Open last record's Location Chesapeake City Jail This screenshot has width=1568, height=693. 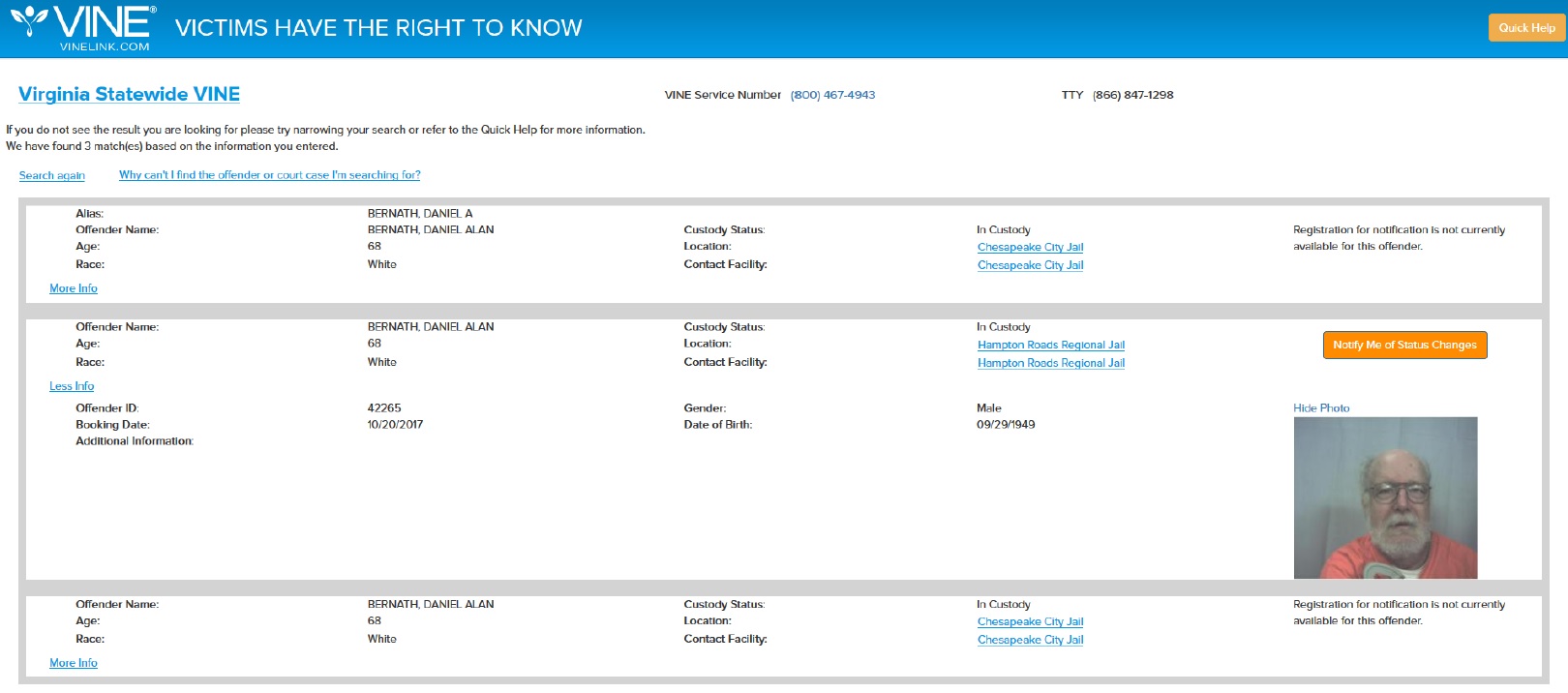(x=1030, y=622)
